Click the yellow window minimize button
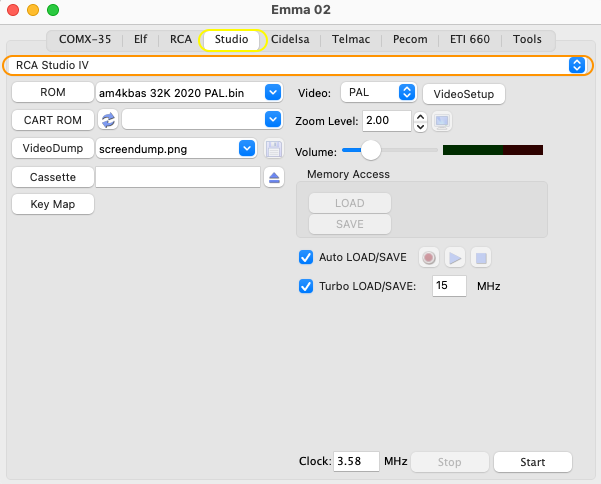 click(x=33, y=10)
